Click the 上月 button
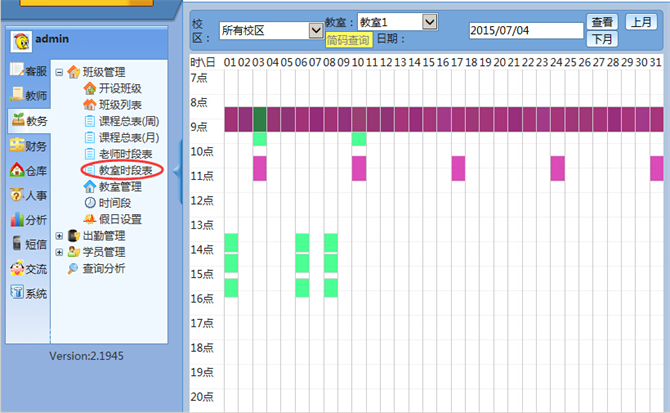 tap(641, 22)
